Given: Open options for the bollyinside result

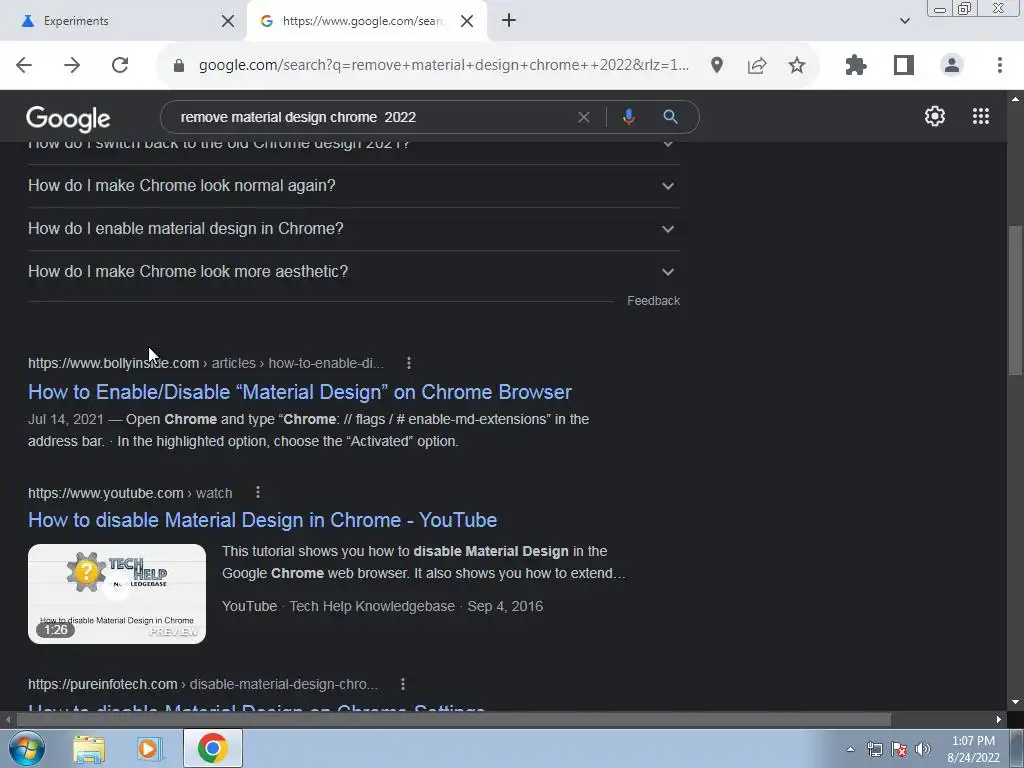Looking at the screenshot, I should click(x=409, y=363).
